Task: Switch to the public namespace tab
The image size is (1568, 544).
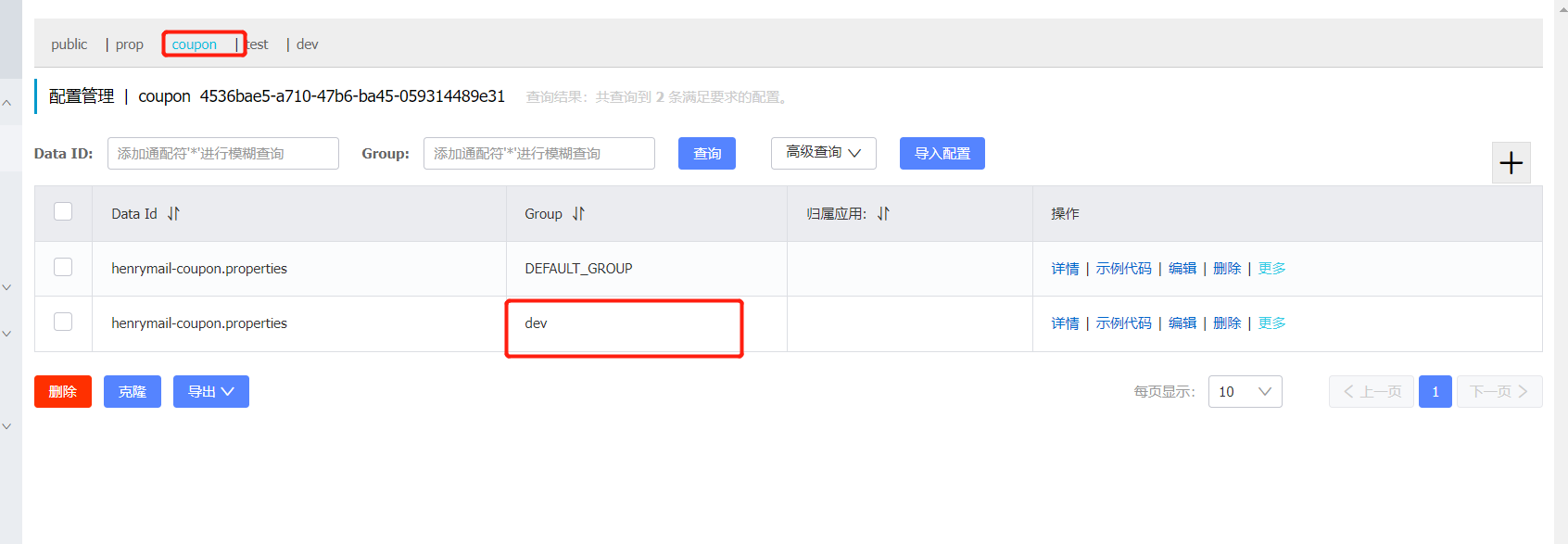Action: click(69, 44)
